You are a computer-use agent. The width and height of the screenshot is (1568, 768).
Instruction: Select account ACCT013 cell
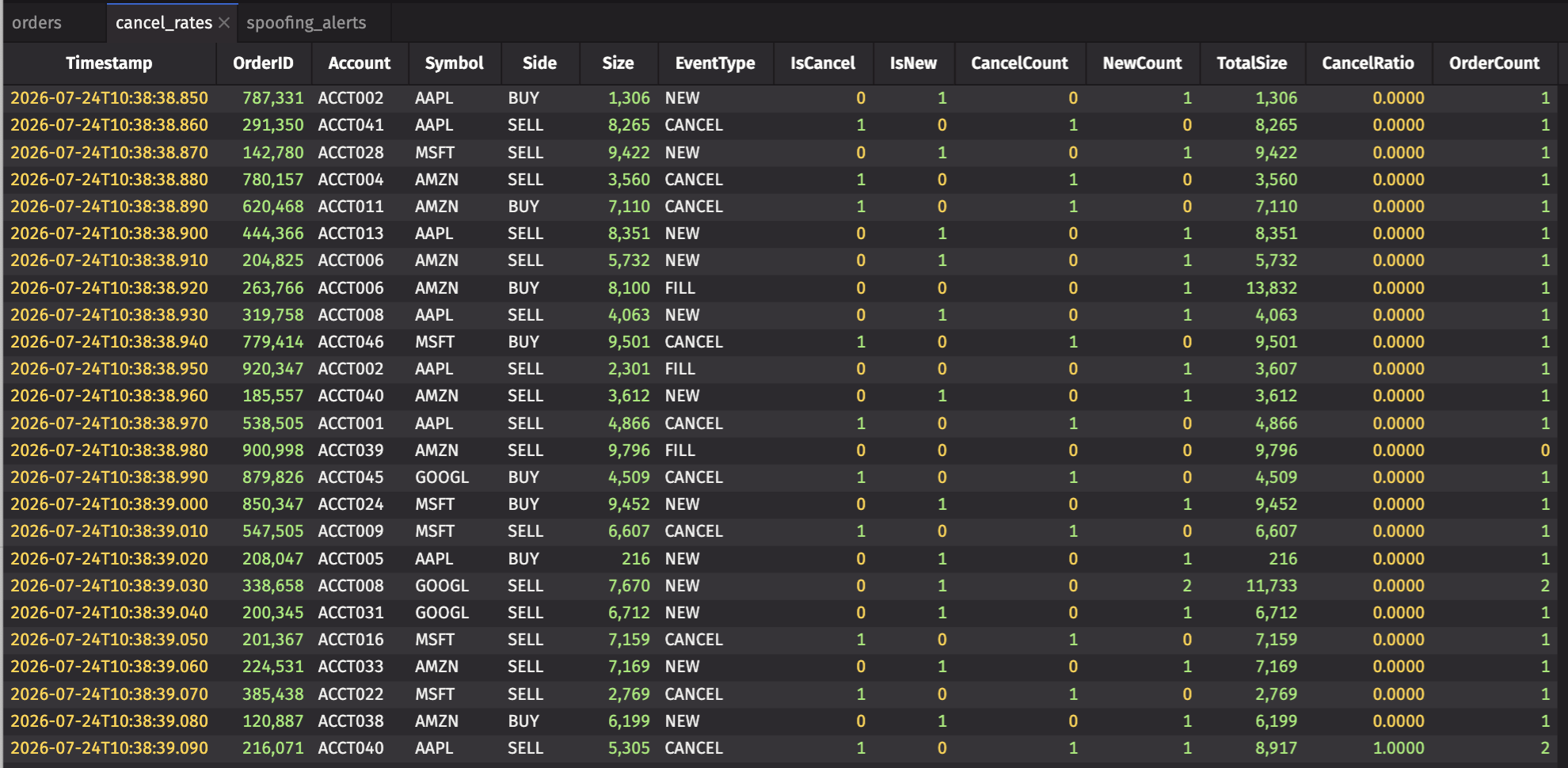pos(360,234)
